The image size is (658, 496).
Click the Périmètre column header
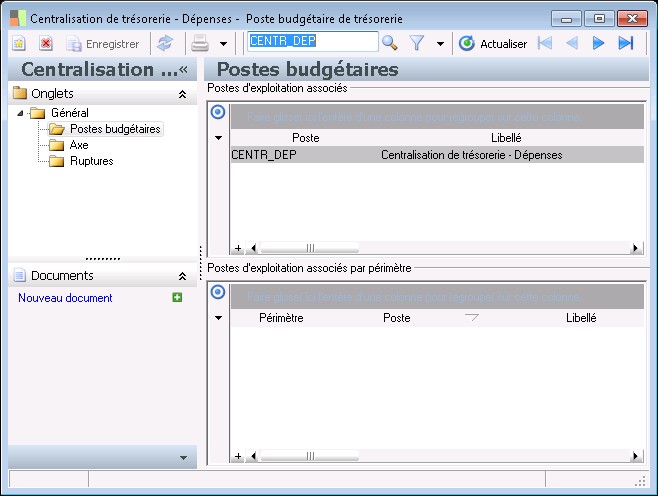click(x=281, y=318)
